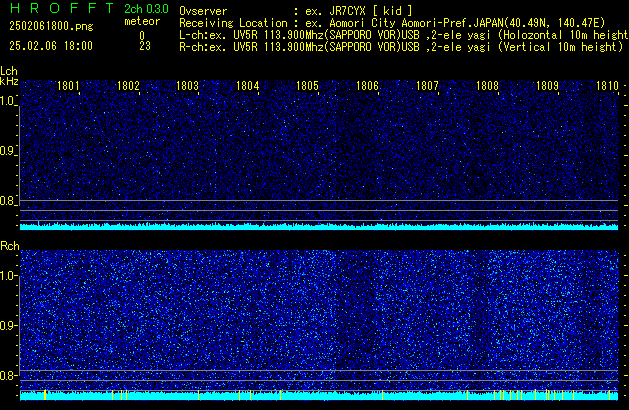Select time label '1807' on the time axis
The width and height of the screenshot is (629, 410).
pos(427,86)
